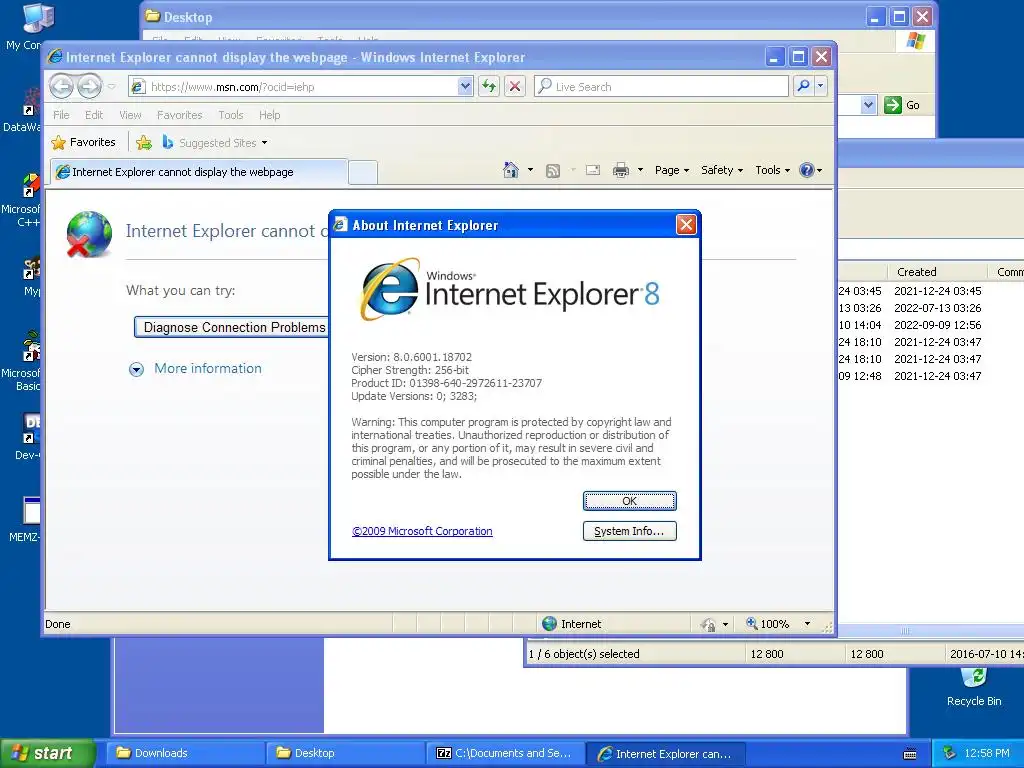
Task: Click the RSS Feeds icon in command bar
Action: 552,171
